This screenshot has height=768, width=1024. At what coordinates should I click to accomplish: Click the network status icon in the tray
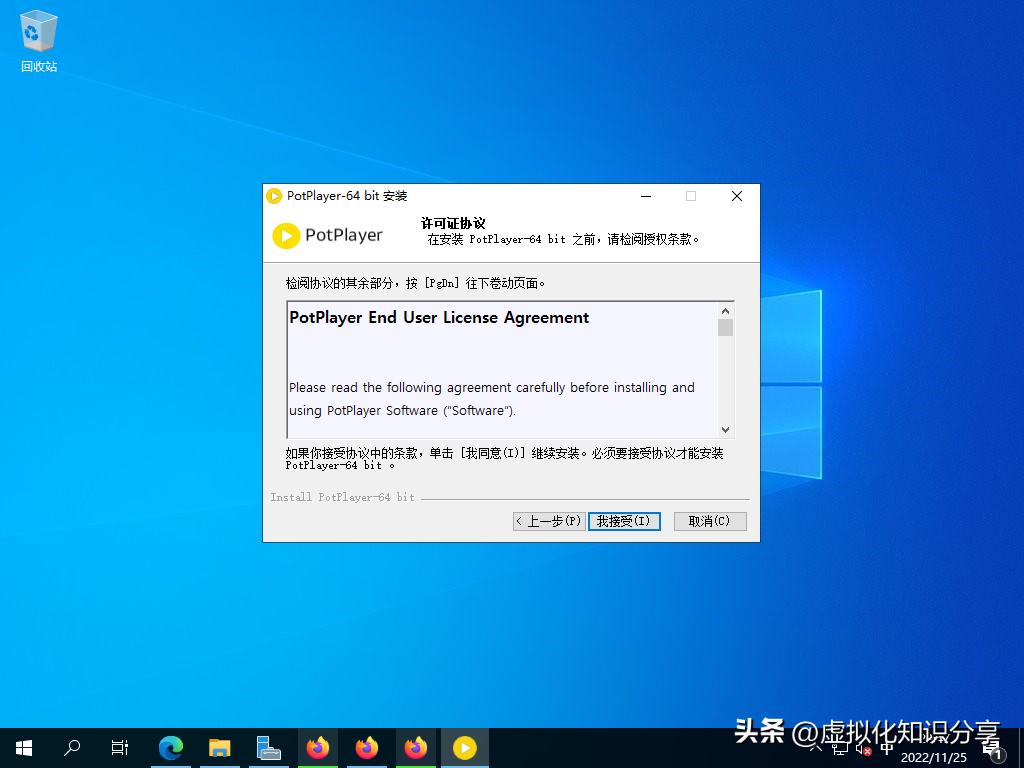tap(841, 748)
